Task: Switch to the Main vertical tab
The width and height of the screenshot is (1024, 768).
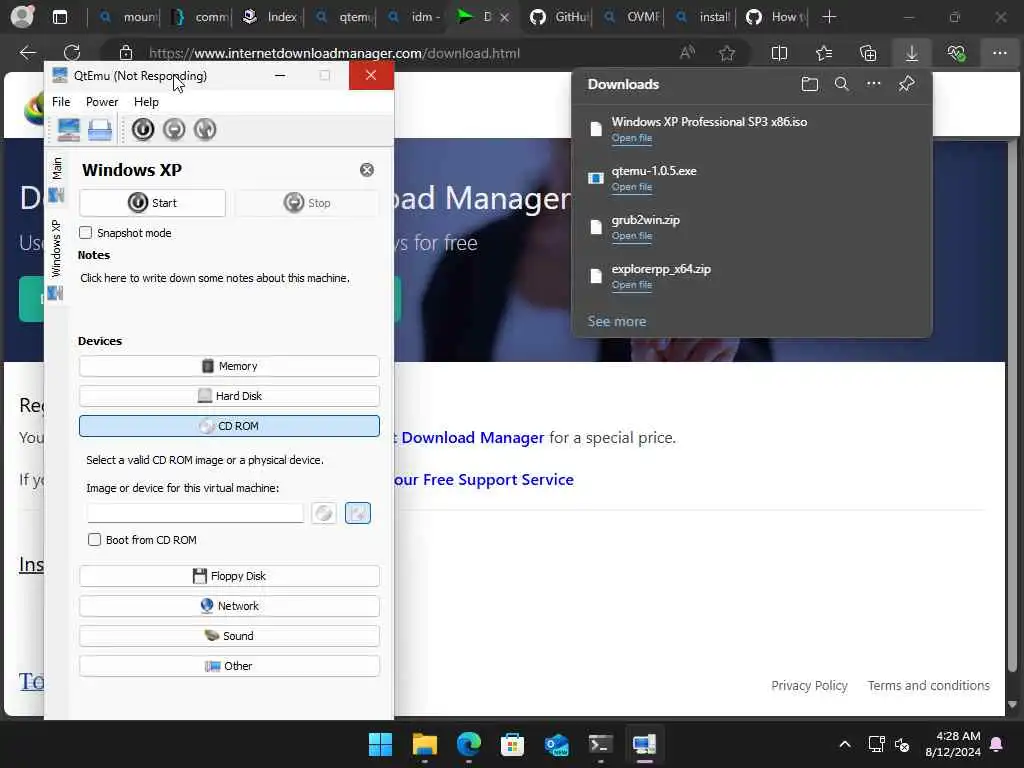Action: click(x=57, y=179)
